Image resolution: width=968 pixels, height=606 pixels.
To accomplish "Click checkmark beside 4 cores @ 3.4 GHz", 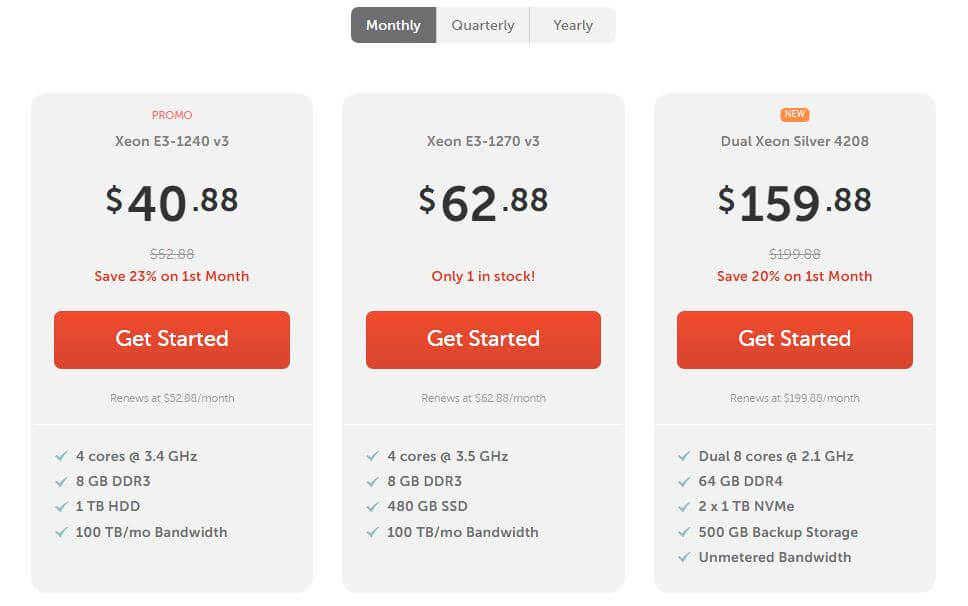I will point(62,456).
